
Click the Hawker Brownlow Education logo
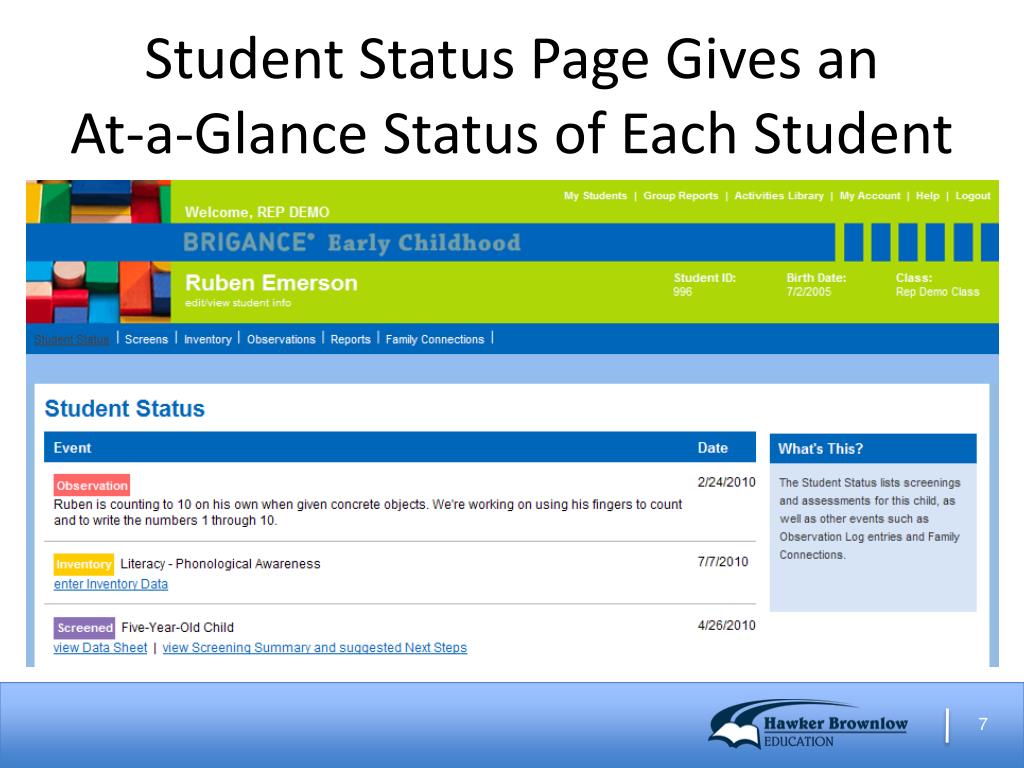click(808, 725)
